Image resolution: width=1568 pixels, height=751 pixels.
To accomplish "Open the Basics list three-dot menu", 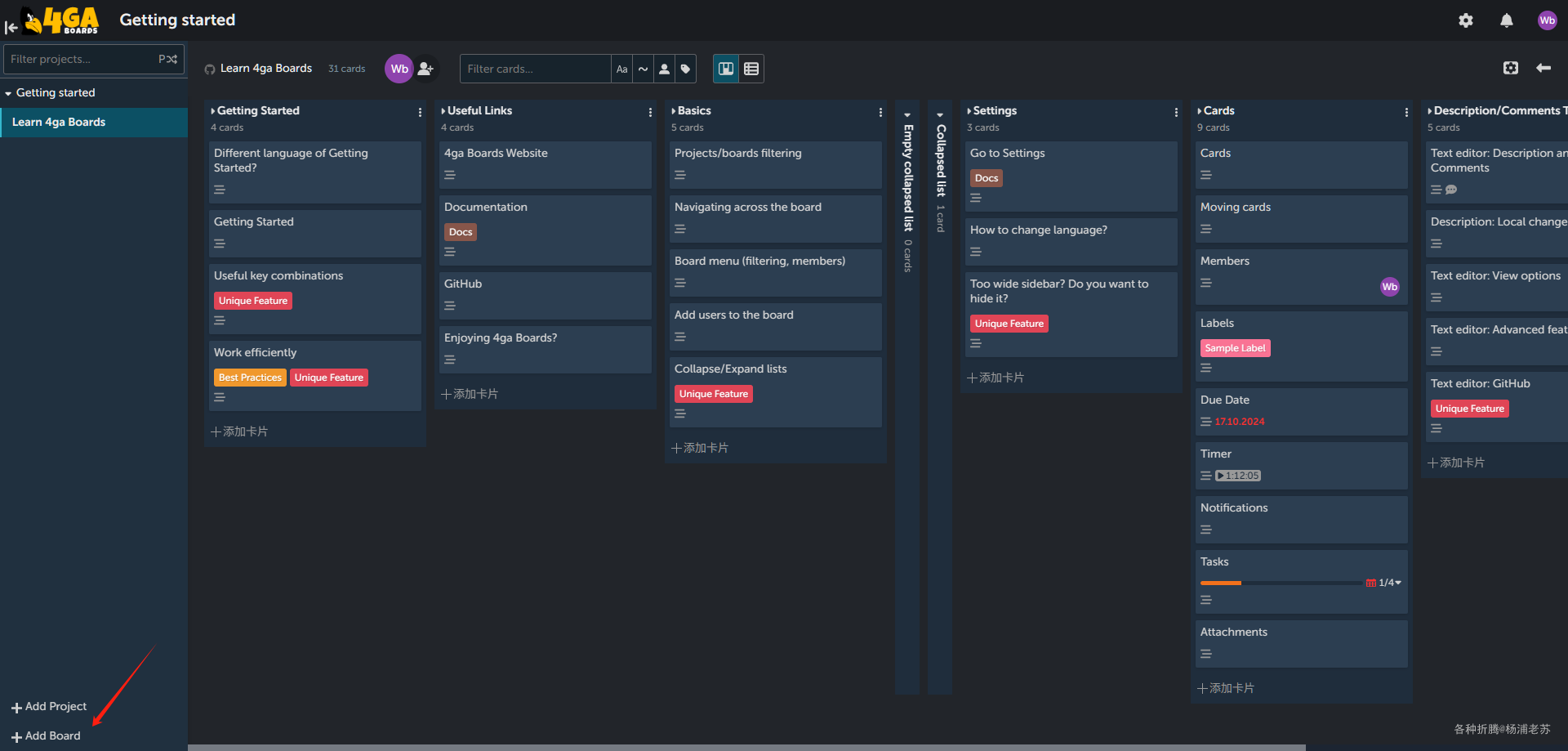I will (x=880, y=113).
